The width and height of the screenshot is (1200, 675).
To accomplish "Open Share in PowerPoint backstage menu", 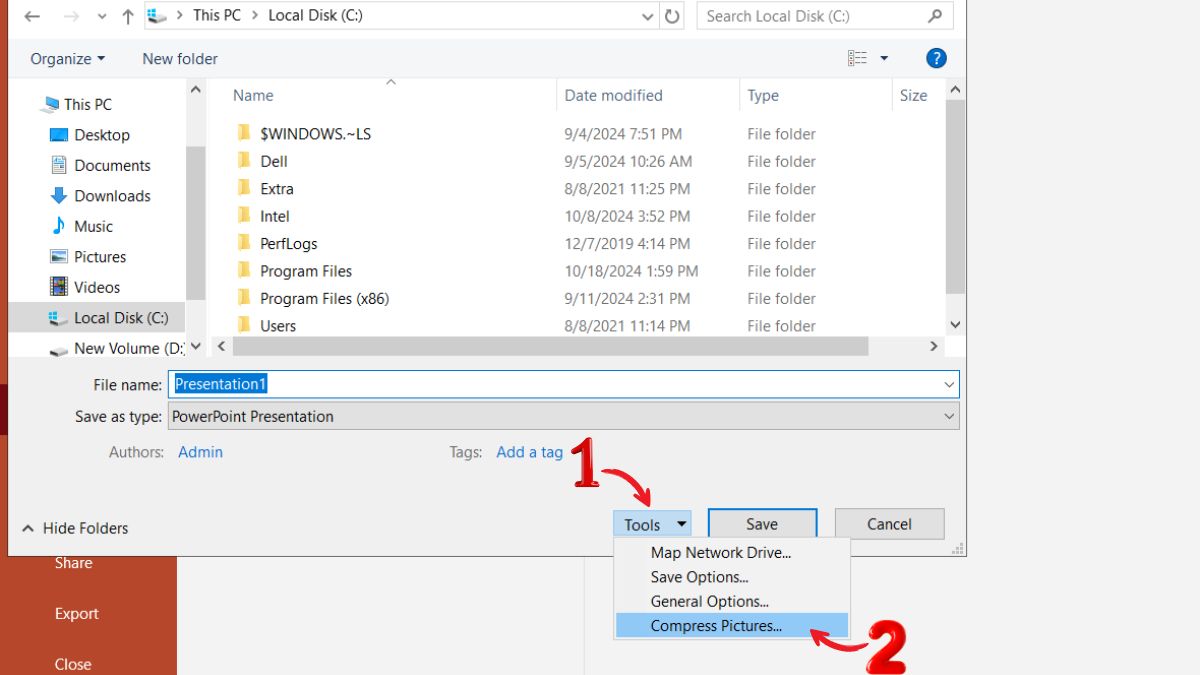I will 74,563.
